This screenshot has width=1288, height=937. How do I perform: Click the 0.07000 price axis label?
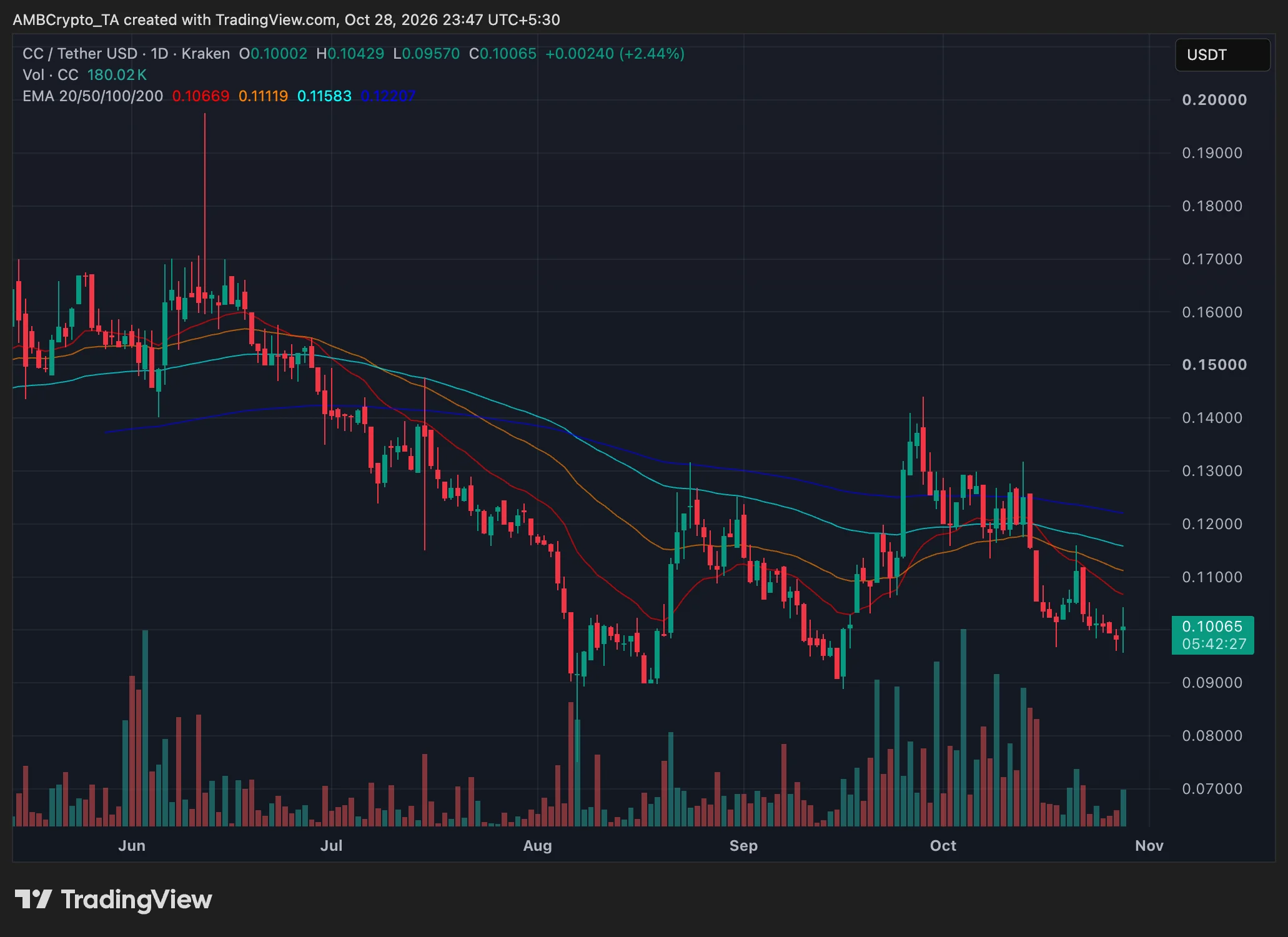(1212, 789)
